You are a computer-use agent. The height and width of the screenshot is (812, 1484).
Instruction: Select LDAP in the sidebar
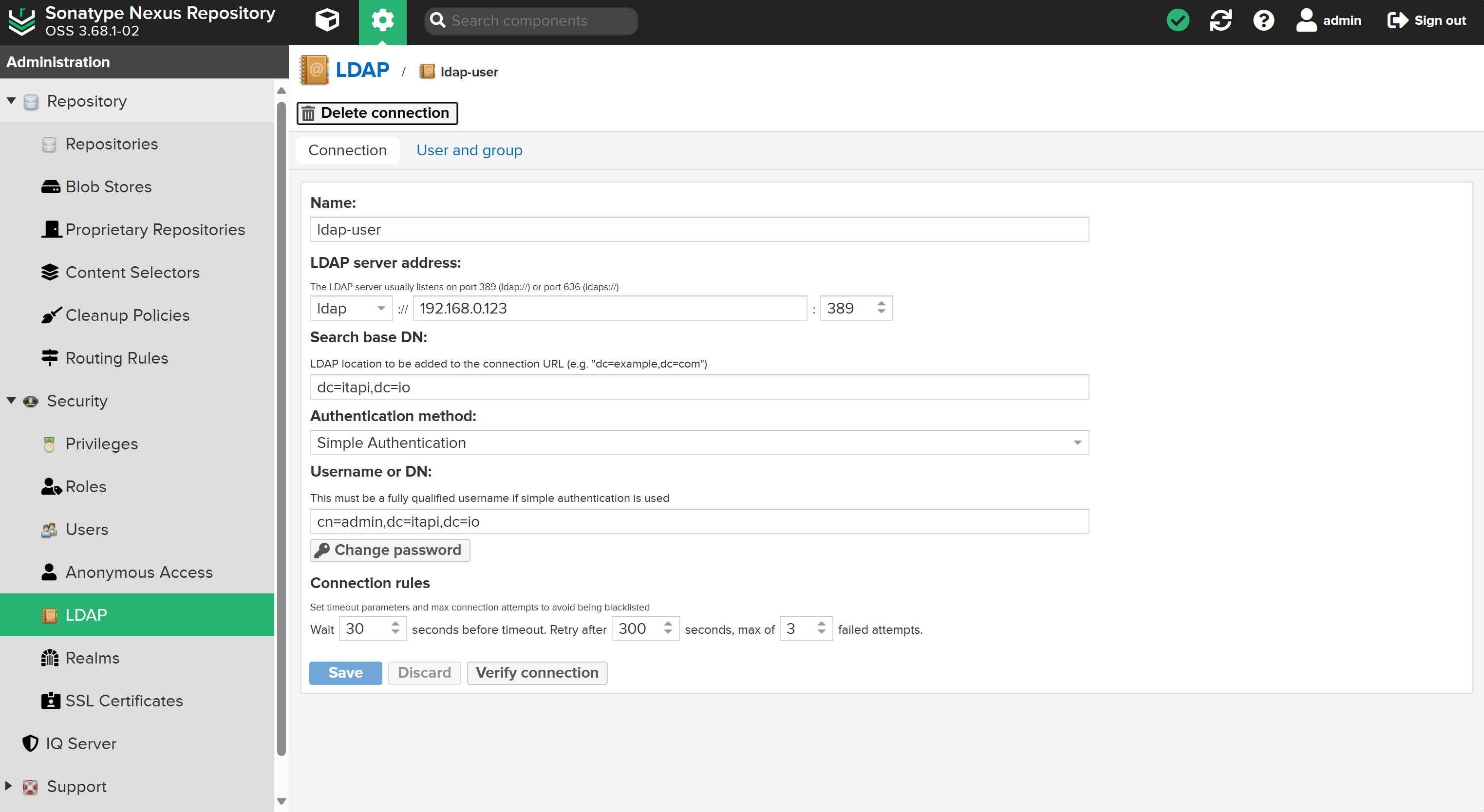coord(137,615)
